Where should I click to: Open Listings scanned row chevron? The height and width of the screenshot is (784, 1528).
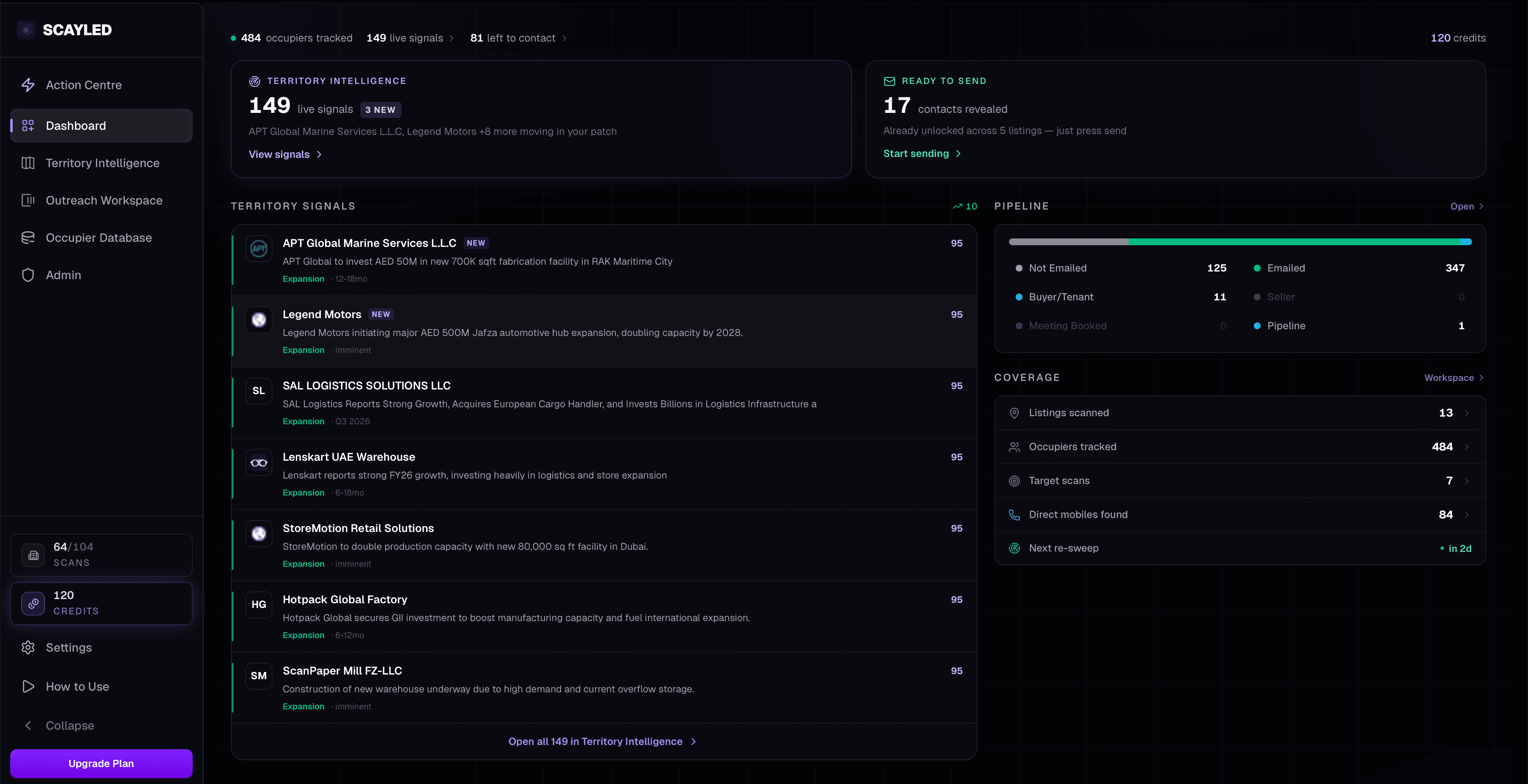1466,413
